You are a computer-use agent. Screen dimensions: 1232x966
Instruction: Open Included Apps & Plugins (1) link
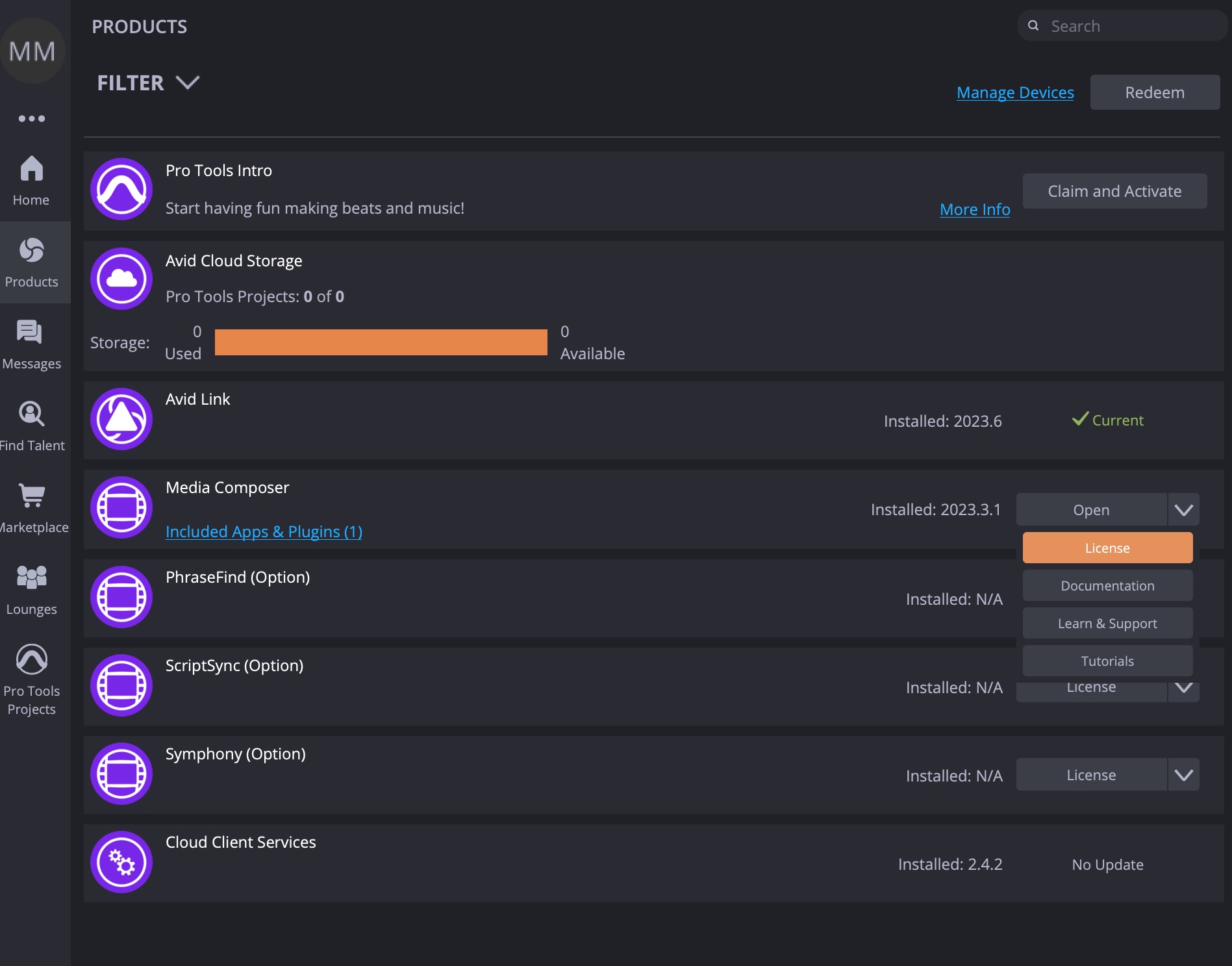click(264, 531)
